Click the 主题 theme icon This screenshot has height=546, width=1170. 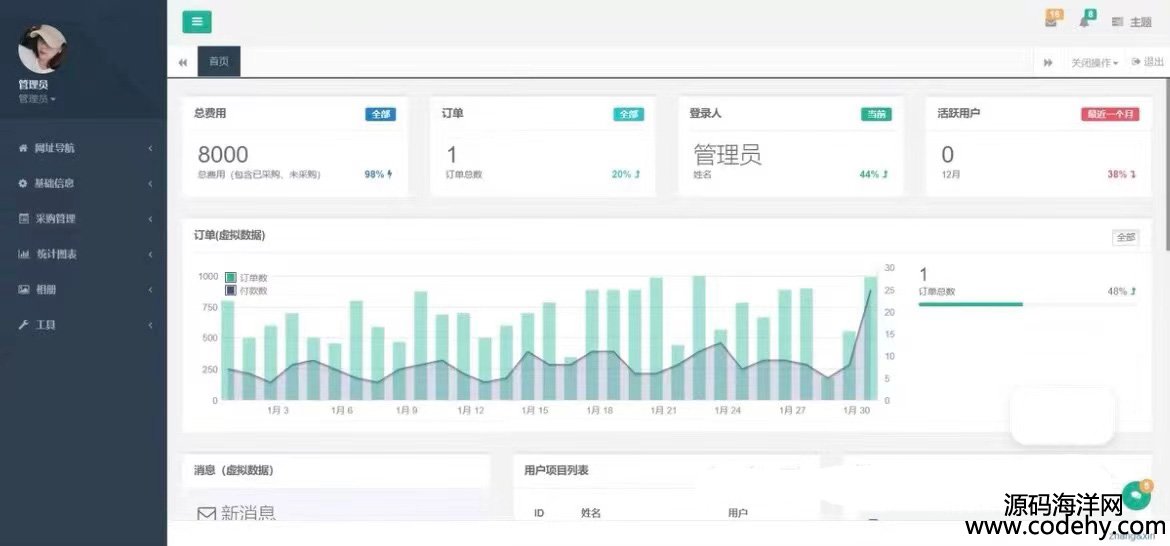1131,22
